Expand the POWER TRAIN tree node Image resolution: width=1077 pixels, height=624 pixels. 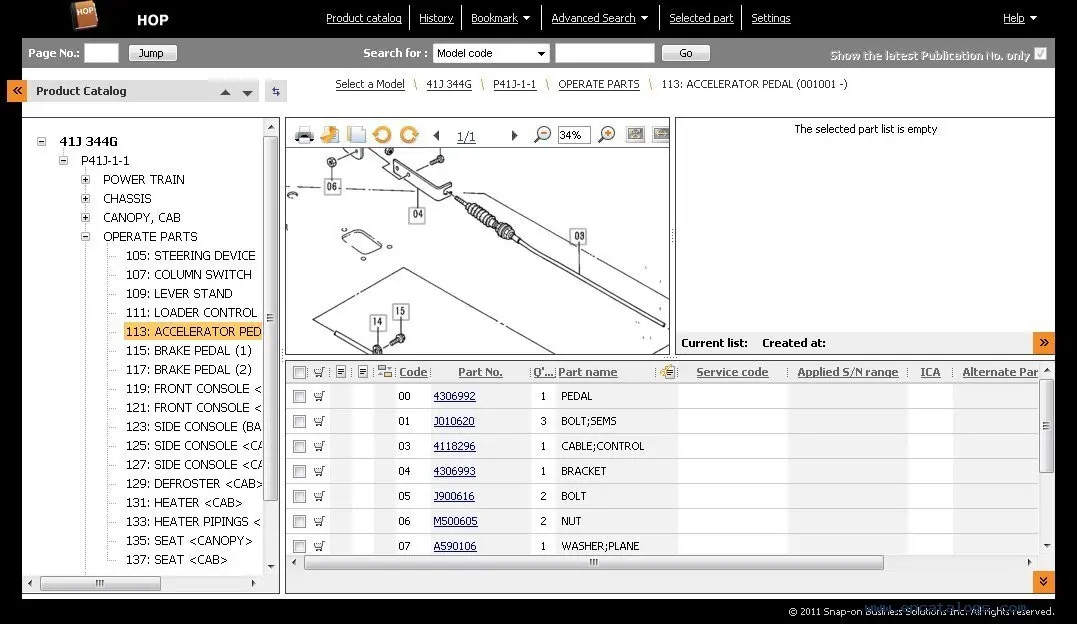[86, 179]
